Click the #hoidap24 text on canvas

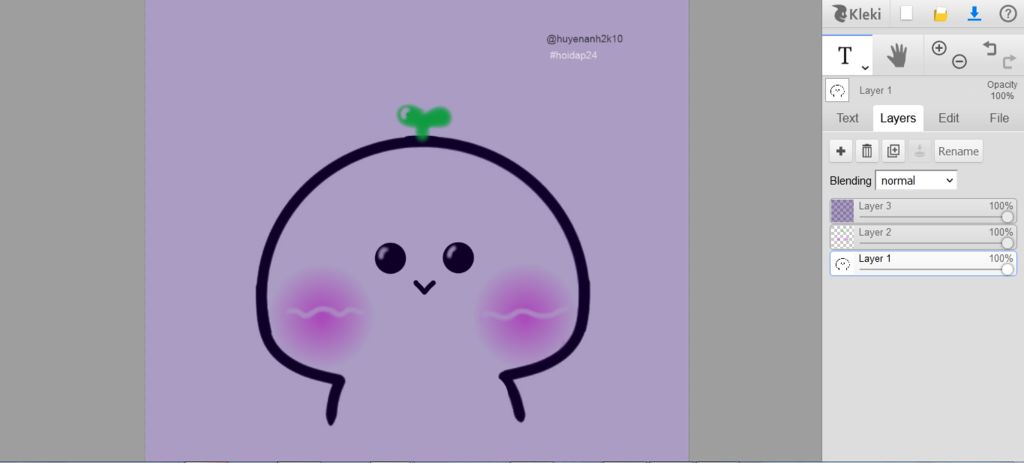coord(573,56)
